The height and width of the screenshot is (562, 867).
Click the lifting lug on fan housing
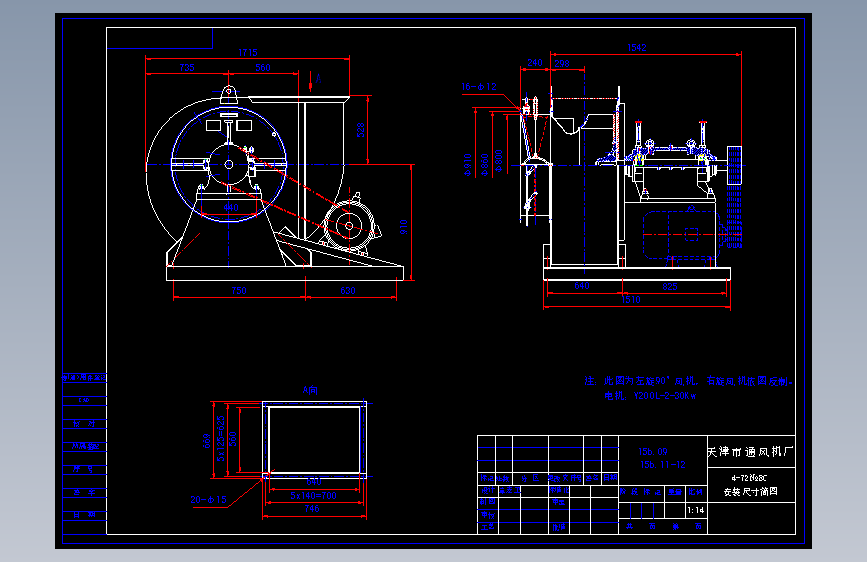pyautogui.click(x=229, y=95)
